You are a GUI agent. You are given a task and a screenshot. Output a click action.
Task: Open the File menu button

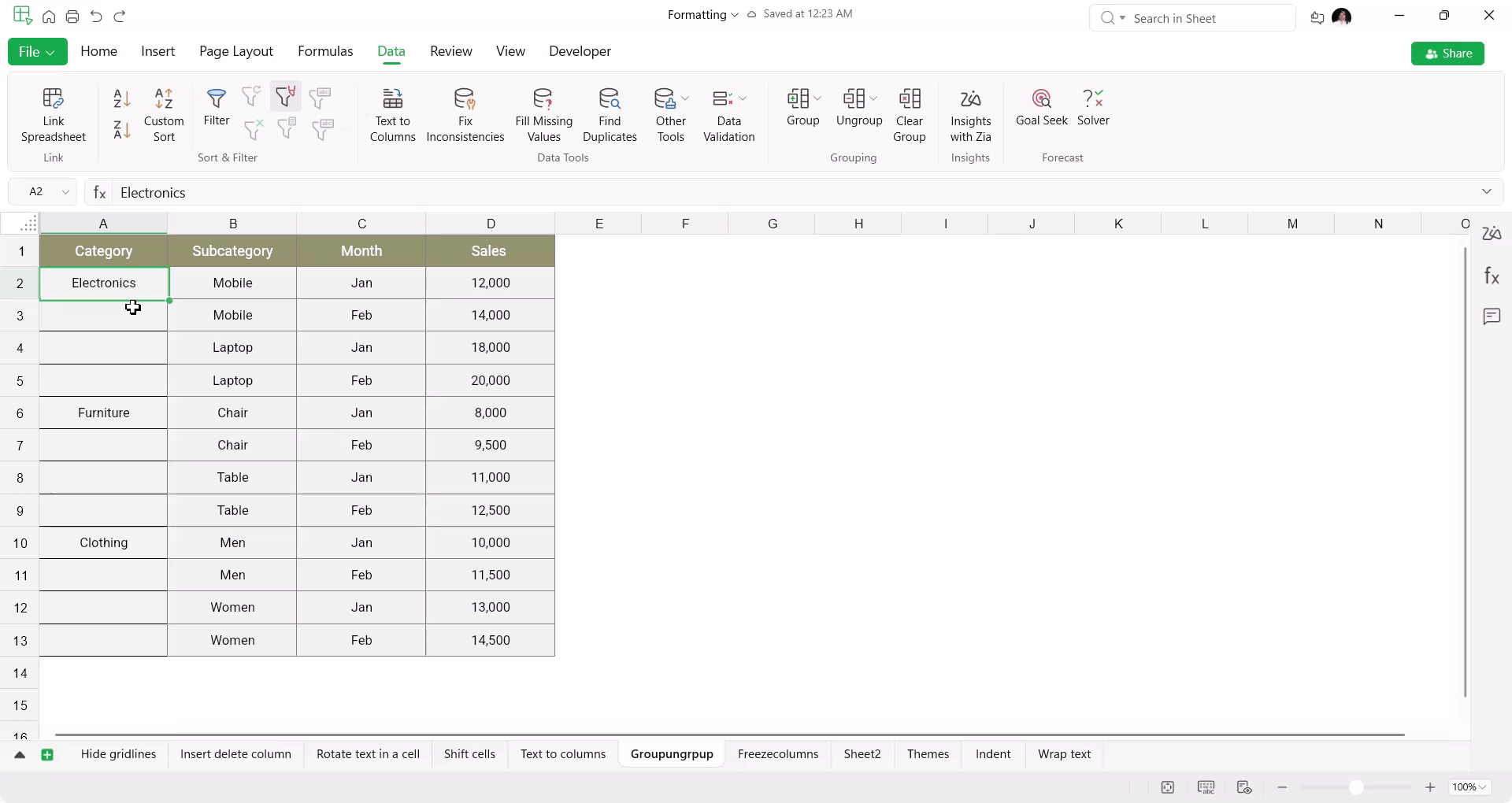(37, 52)
